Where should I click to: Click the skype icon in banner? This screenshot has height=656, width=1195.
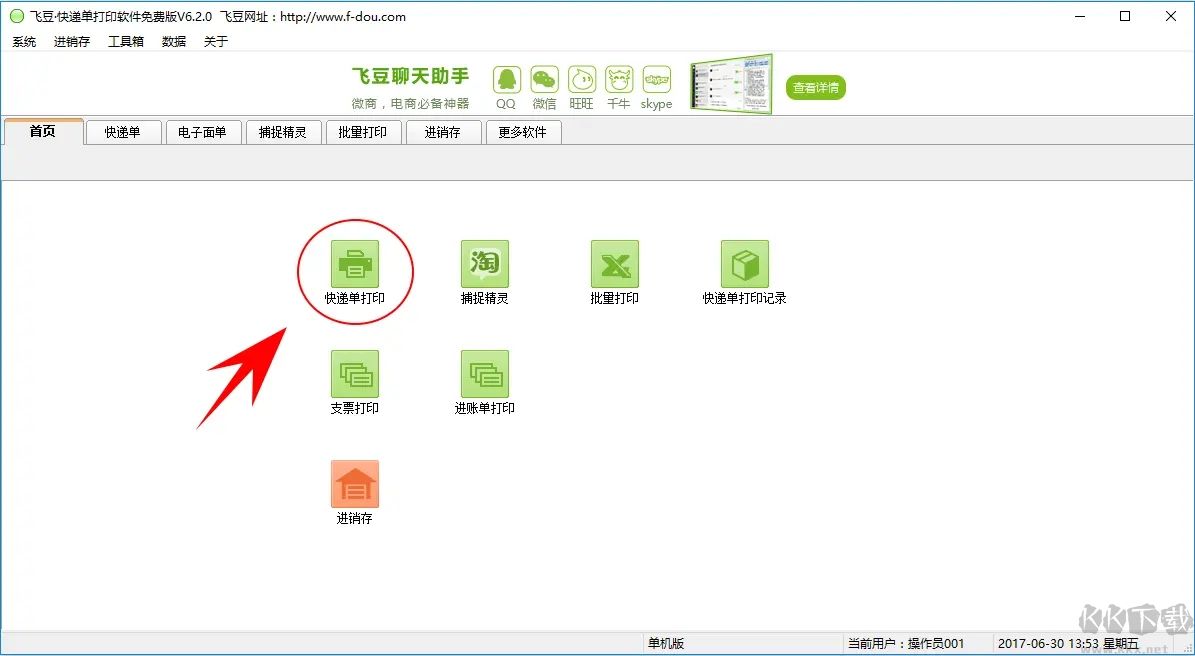point(656,79)
